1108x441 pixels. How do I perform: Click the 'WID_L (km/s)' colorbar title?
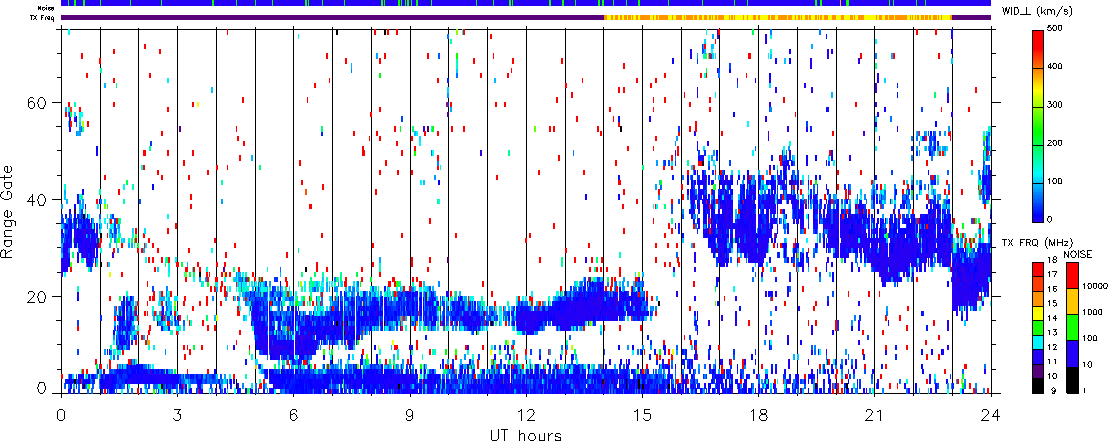click(x=1038, y=10)
